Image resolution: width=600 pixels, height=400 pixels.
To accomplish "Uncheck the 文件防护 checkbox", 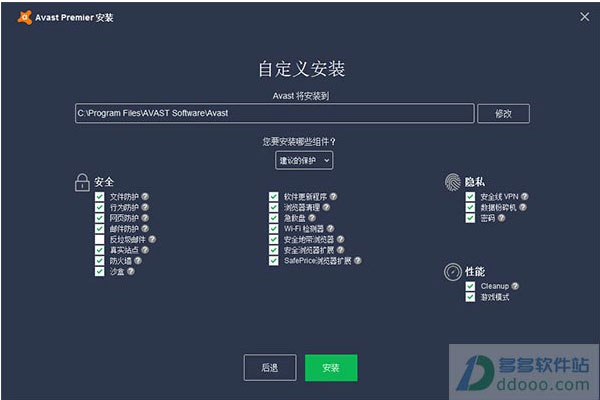I will click(x=99, y=196).
